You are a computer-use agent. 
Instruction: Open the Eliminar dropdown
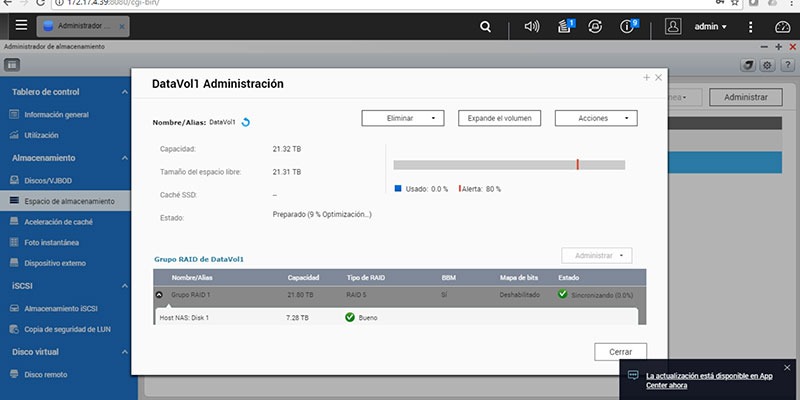pos(403,118)
